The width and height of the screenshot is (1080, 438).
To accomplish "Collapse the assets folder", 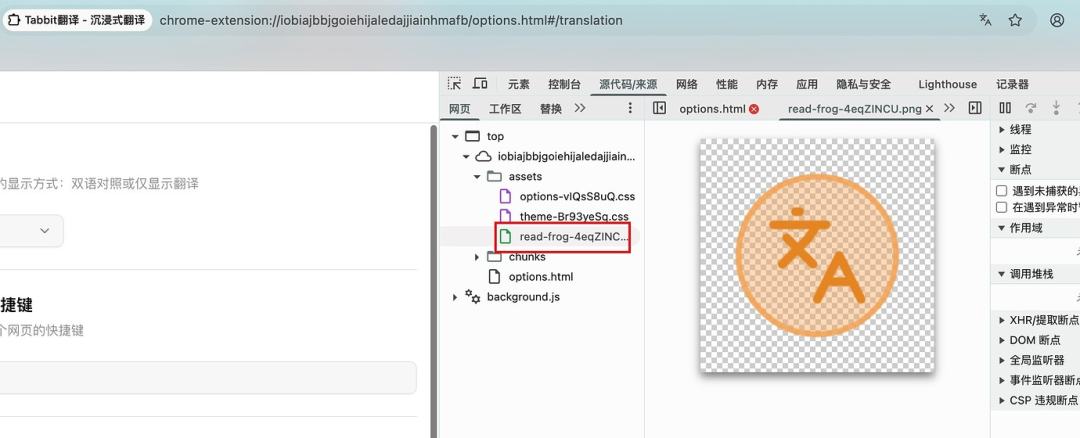I will point(477,177).
